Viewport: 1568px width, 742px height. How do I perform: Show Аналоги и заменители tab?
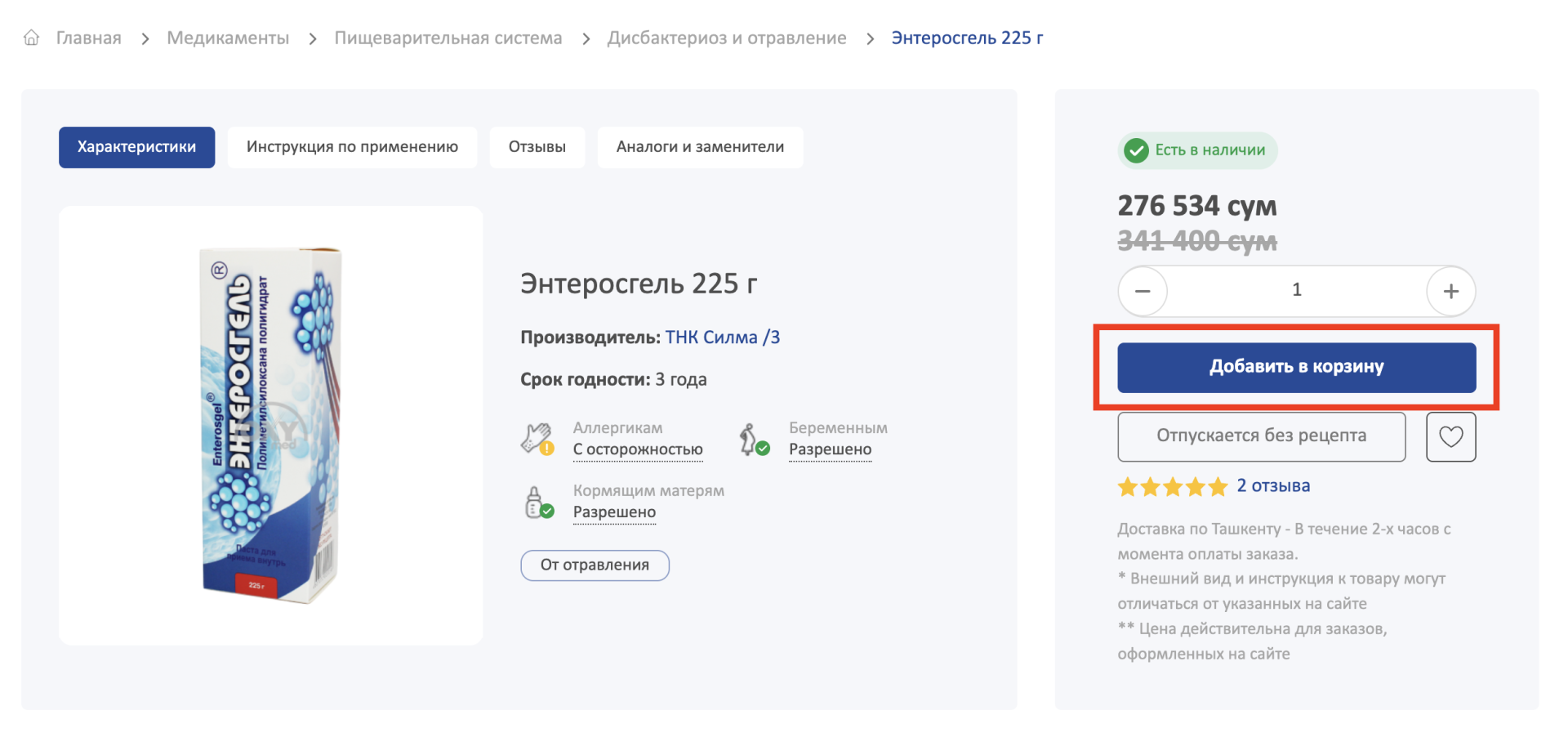700,147
